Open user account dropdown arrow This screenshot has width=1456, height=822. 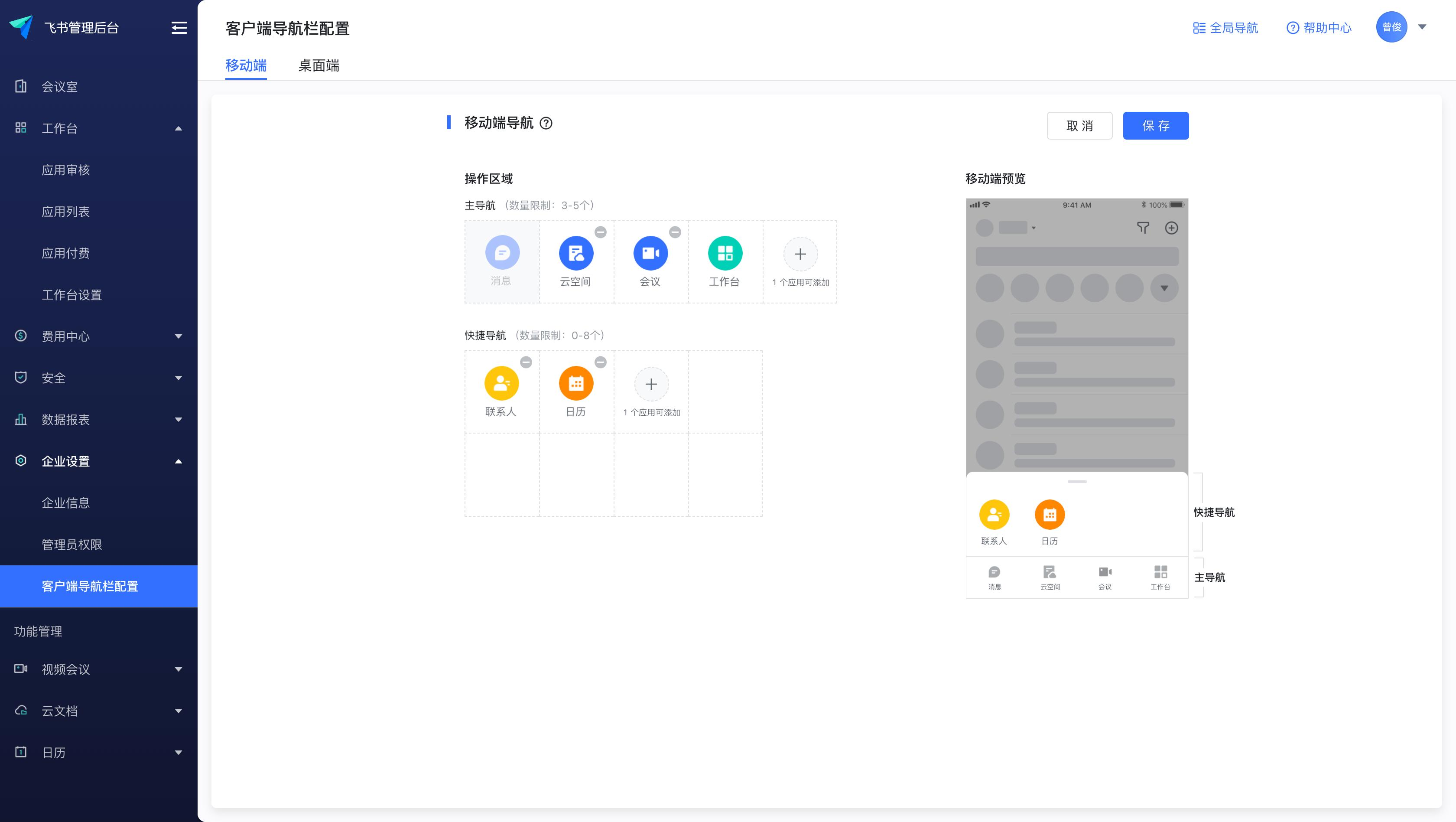click(x=1422, y=27)
